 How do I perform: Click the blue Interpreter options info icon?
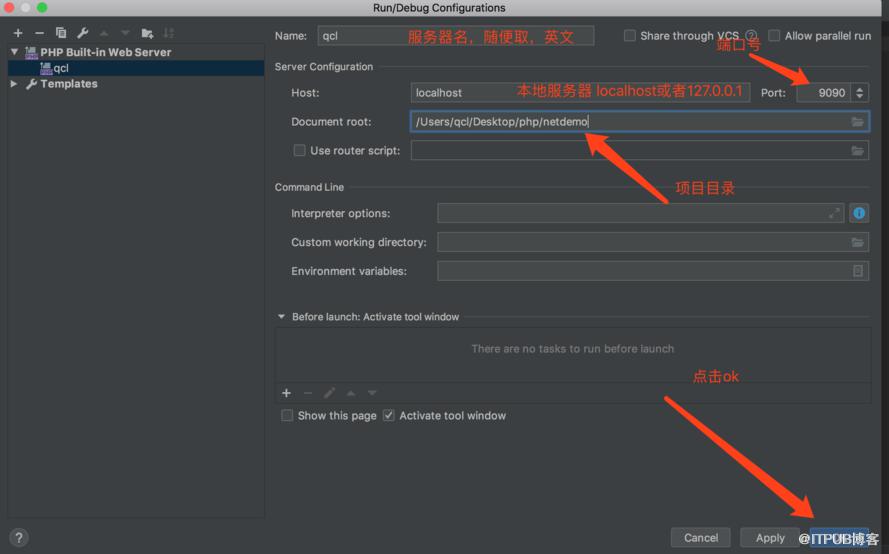[859, 213]
